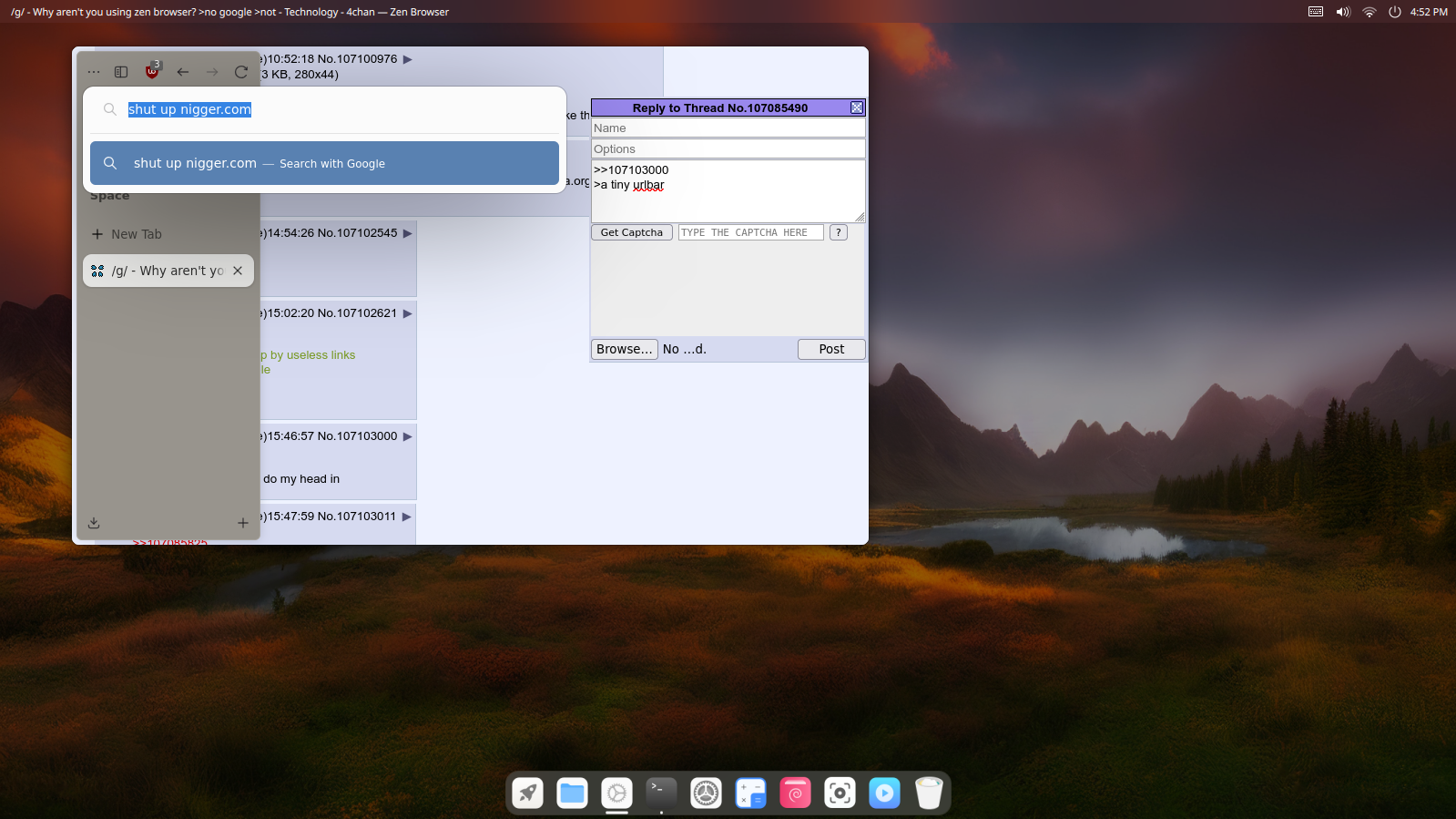
Task: Click the plus icon at sidebar bottom
Action: pyautogui.click(x=243, y=523)
